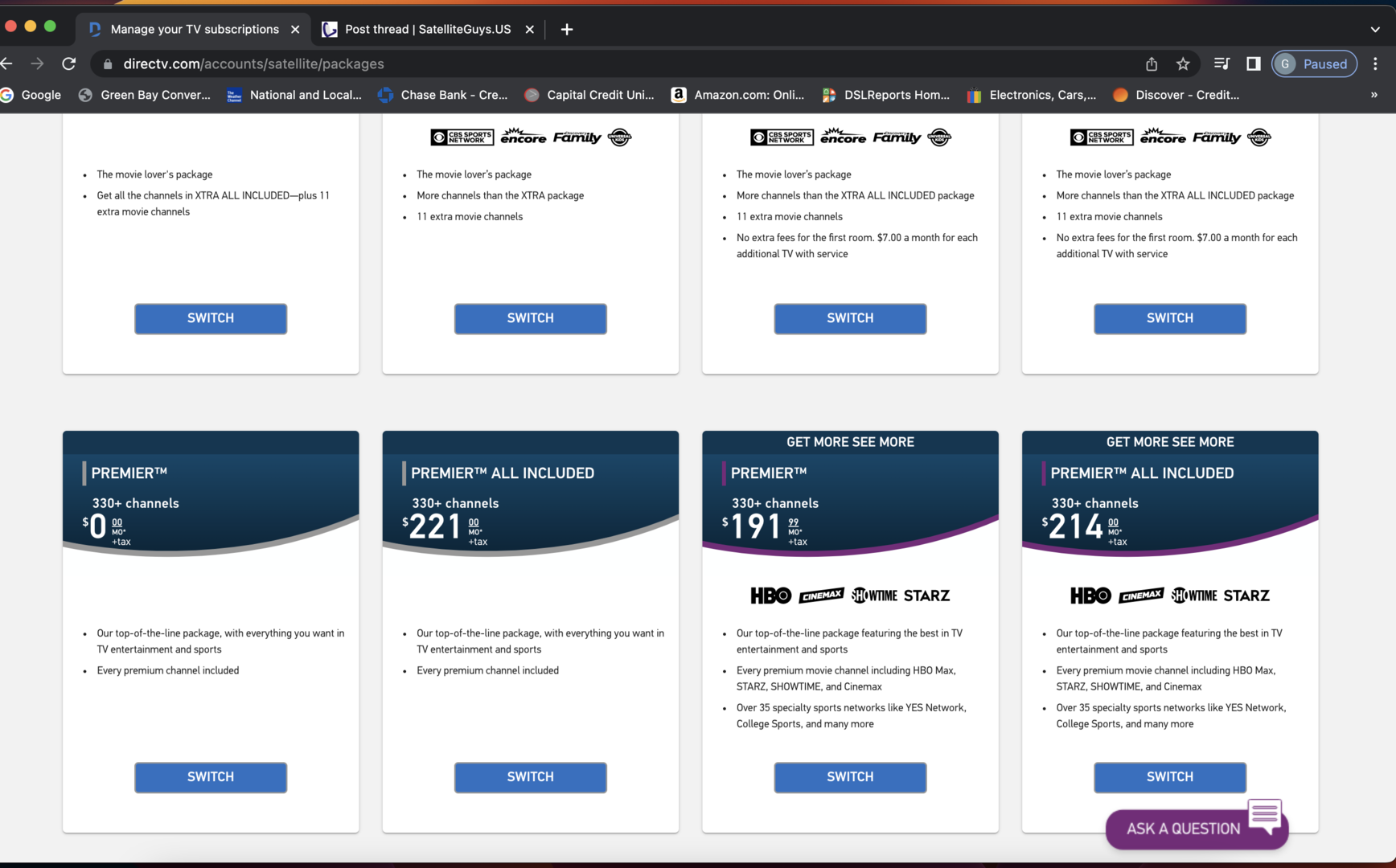1396x868 pixels.
Task: Click the HBO logo in the $214 PREMIER ALL INCLUDED card
Action: (1090, 596)
